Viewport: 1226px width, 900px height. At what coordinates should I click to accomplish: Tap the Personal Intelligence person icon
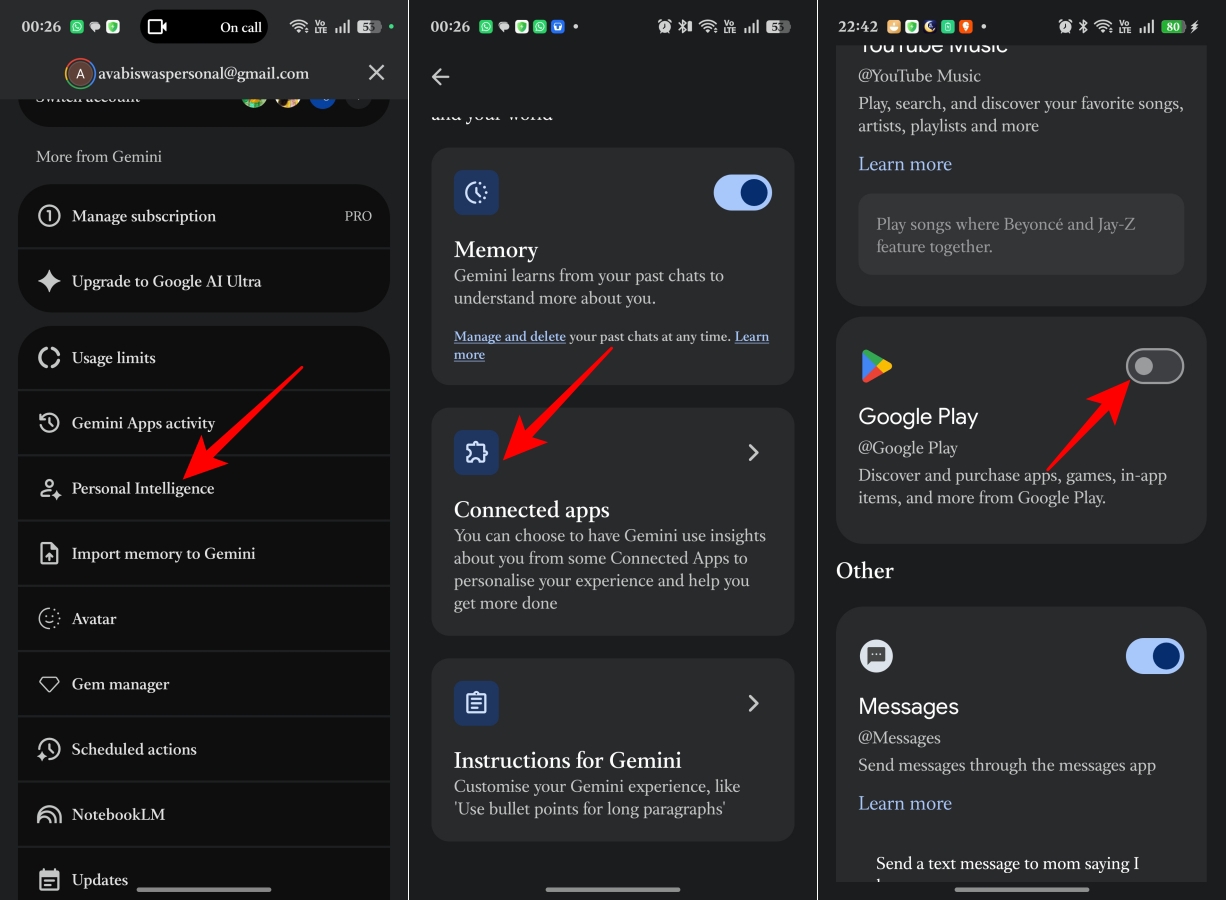point(49,488)
